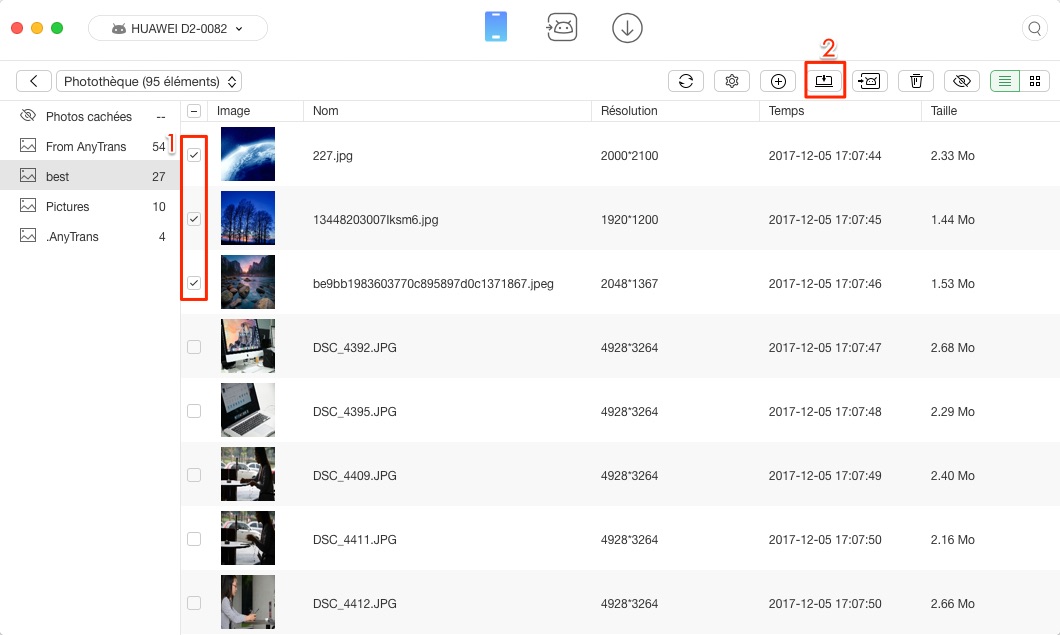1060x635 pixels.
Task: Check the box for DSC_4392.JPG
Action: tap(194, 346)
